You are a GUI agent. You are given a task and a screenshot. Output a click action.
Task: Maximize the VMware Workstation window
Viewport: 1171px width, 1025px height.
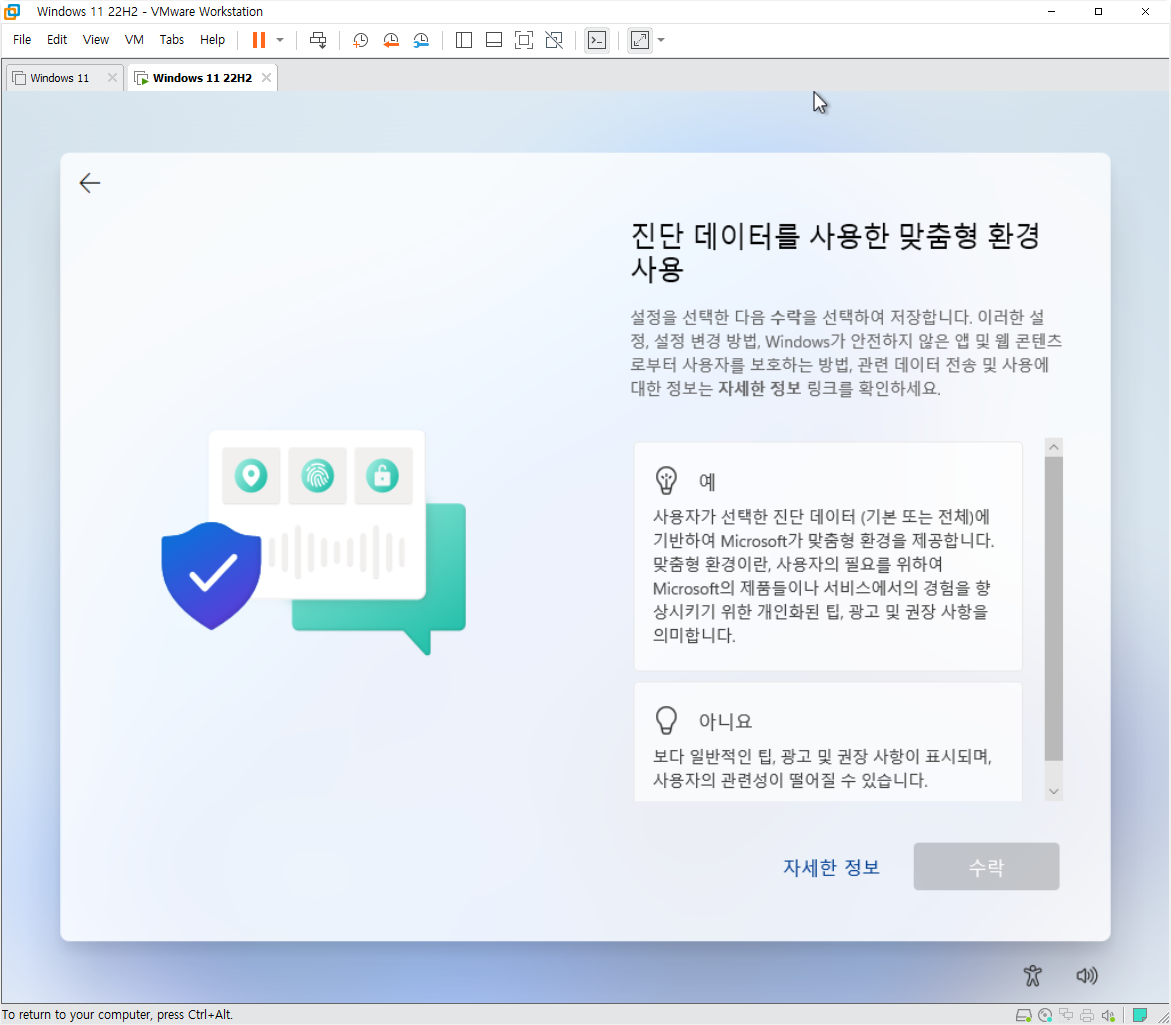point(1099,11)
